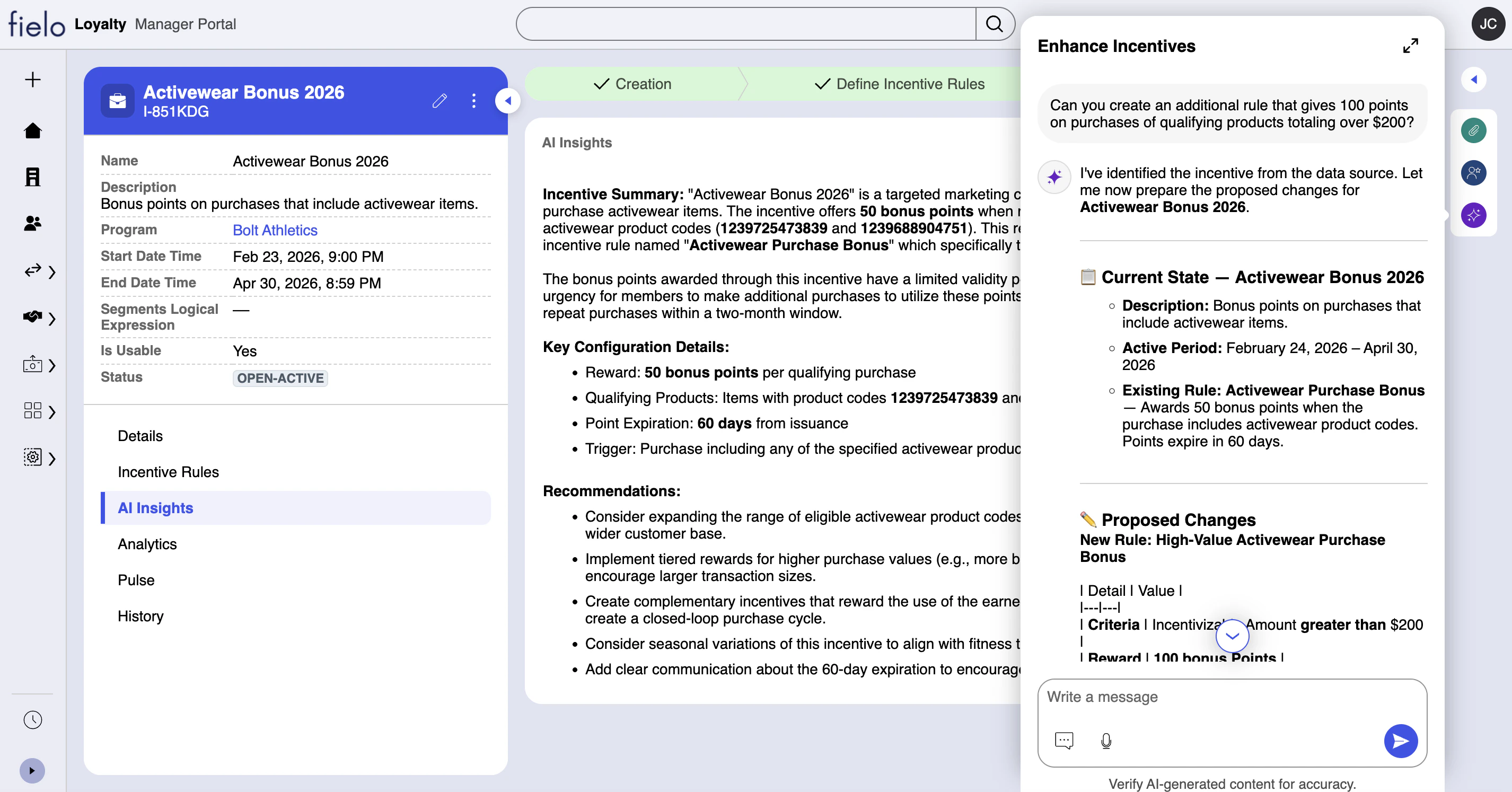Click the paperclip attachment icon on the right rail

(1473, 130)
